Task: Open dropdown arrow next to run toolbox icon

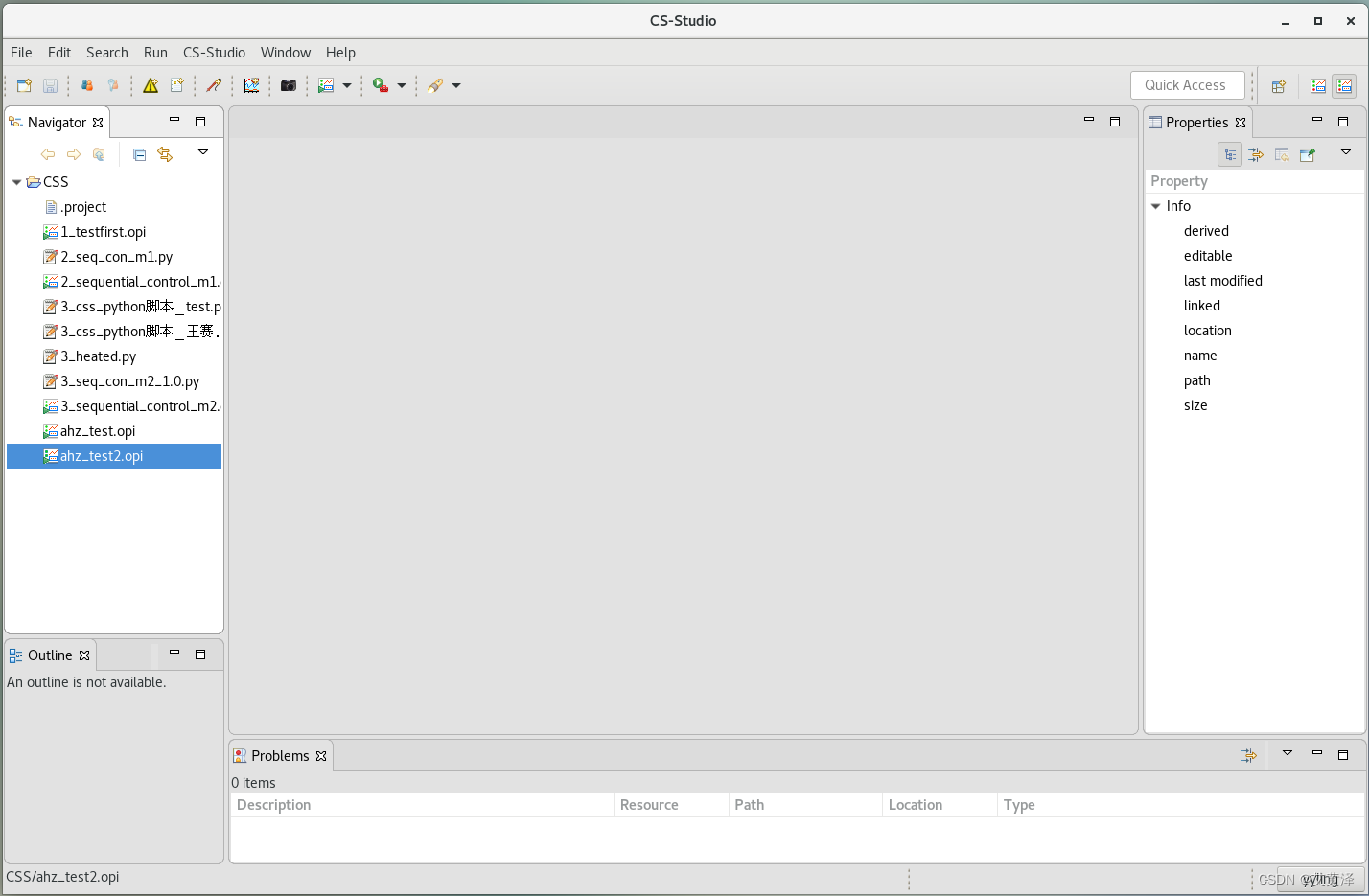Action: pos(402,85)
